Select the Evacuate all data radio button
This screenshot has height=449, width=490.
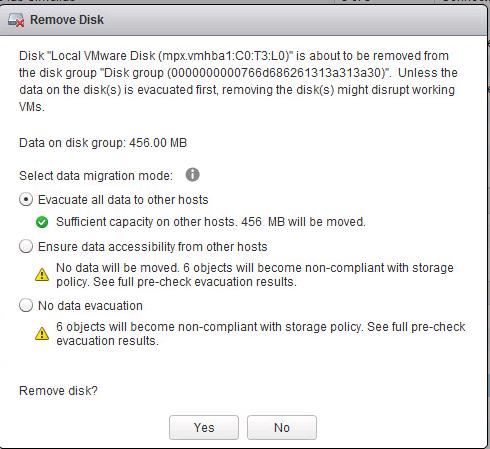click(x=26, y=199)
